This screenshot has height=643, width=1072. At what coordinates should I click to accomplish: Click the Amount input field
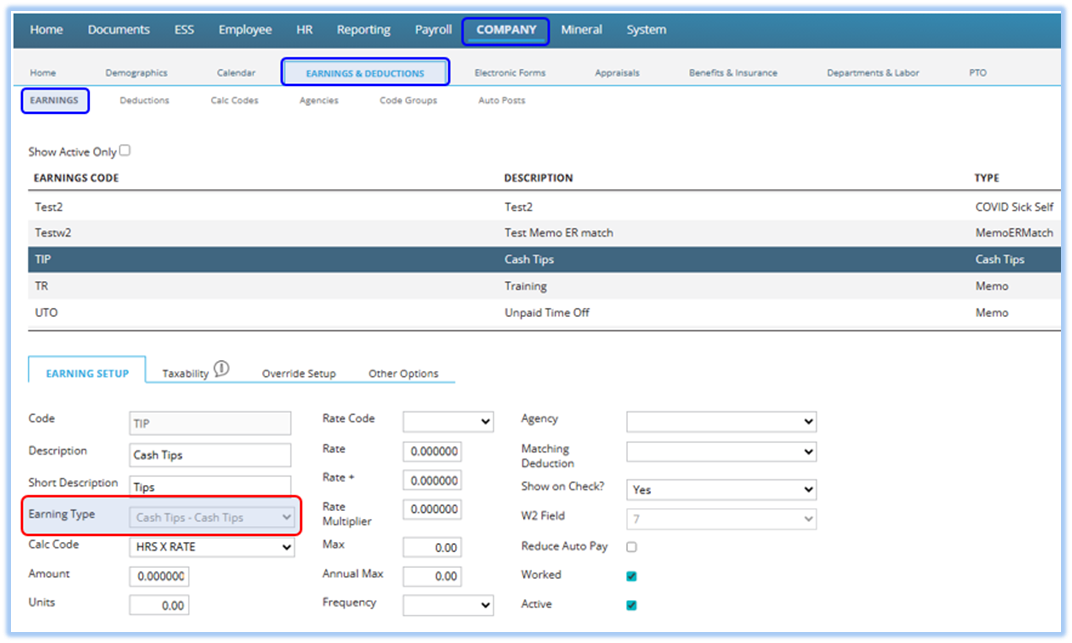(x=159, y=576)
